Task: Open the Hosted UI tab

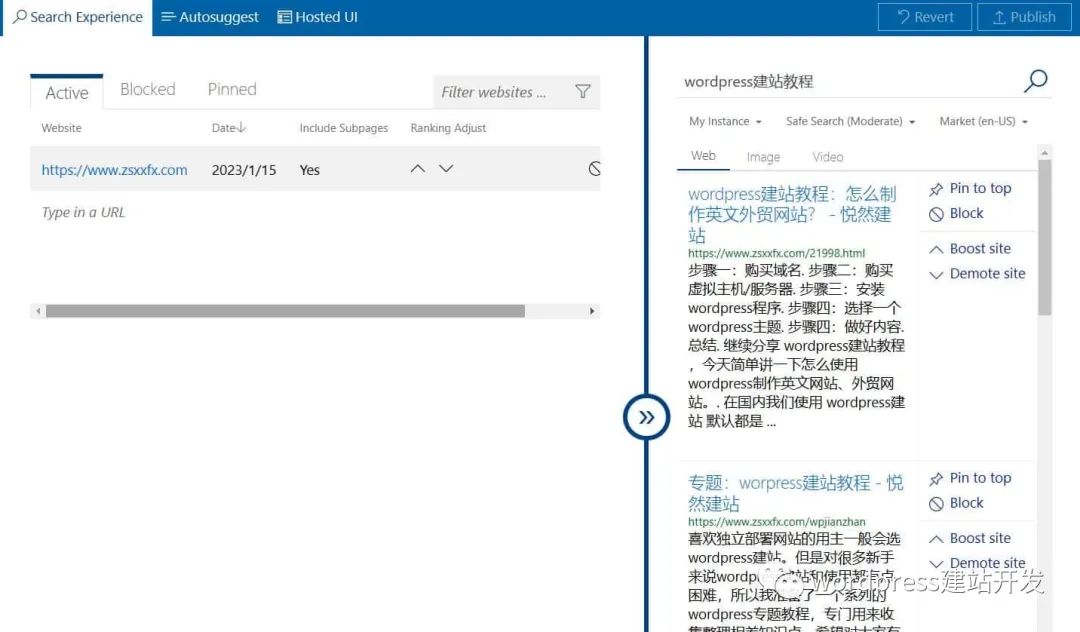Action: click(318, 17)
